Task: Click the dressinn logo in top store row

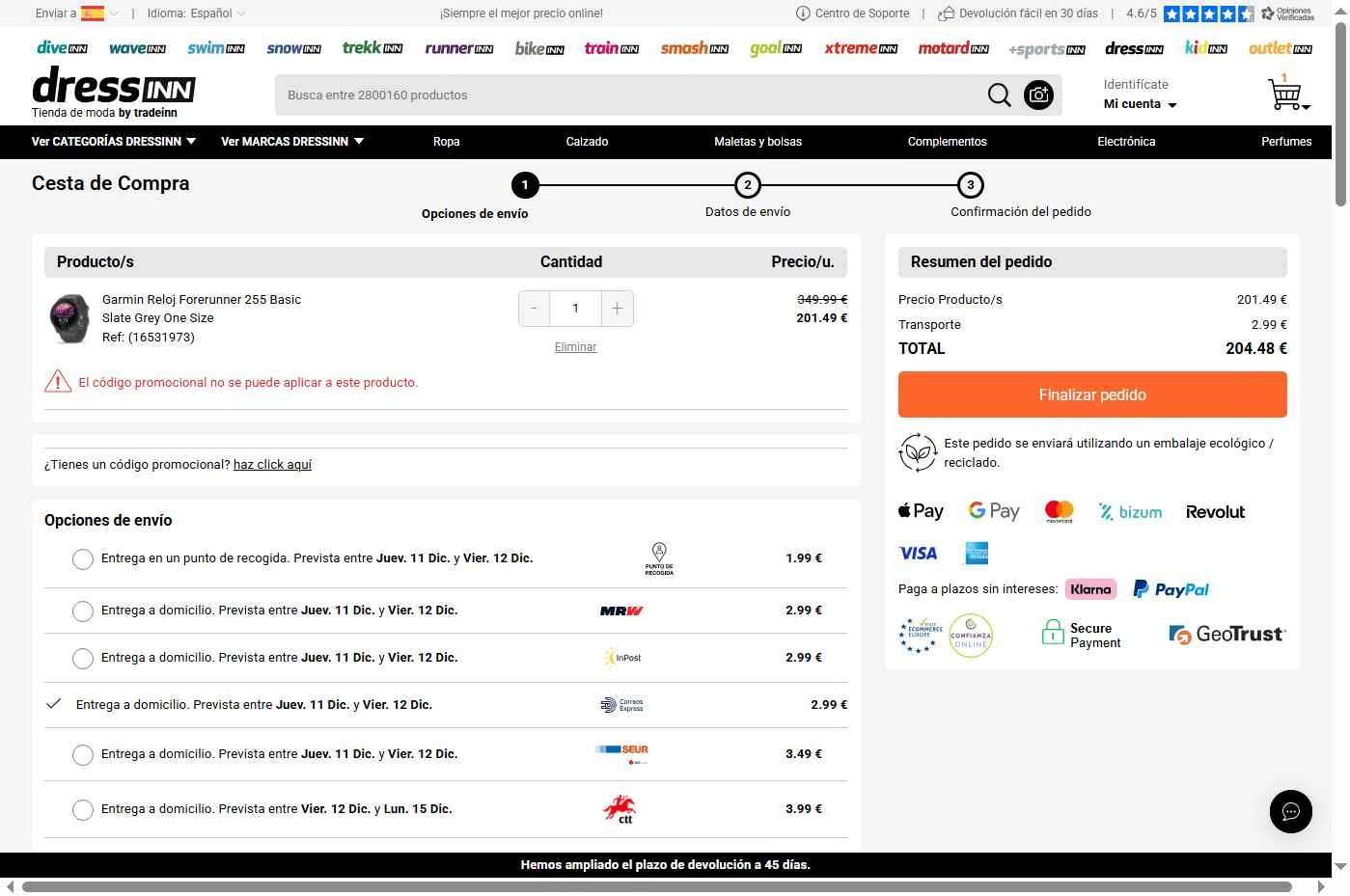Action: pyautogui.click(x=1134, y=48)
